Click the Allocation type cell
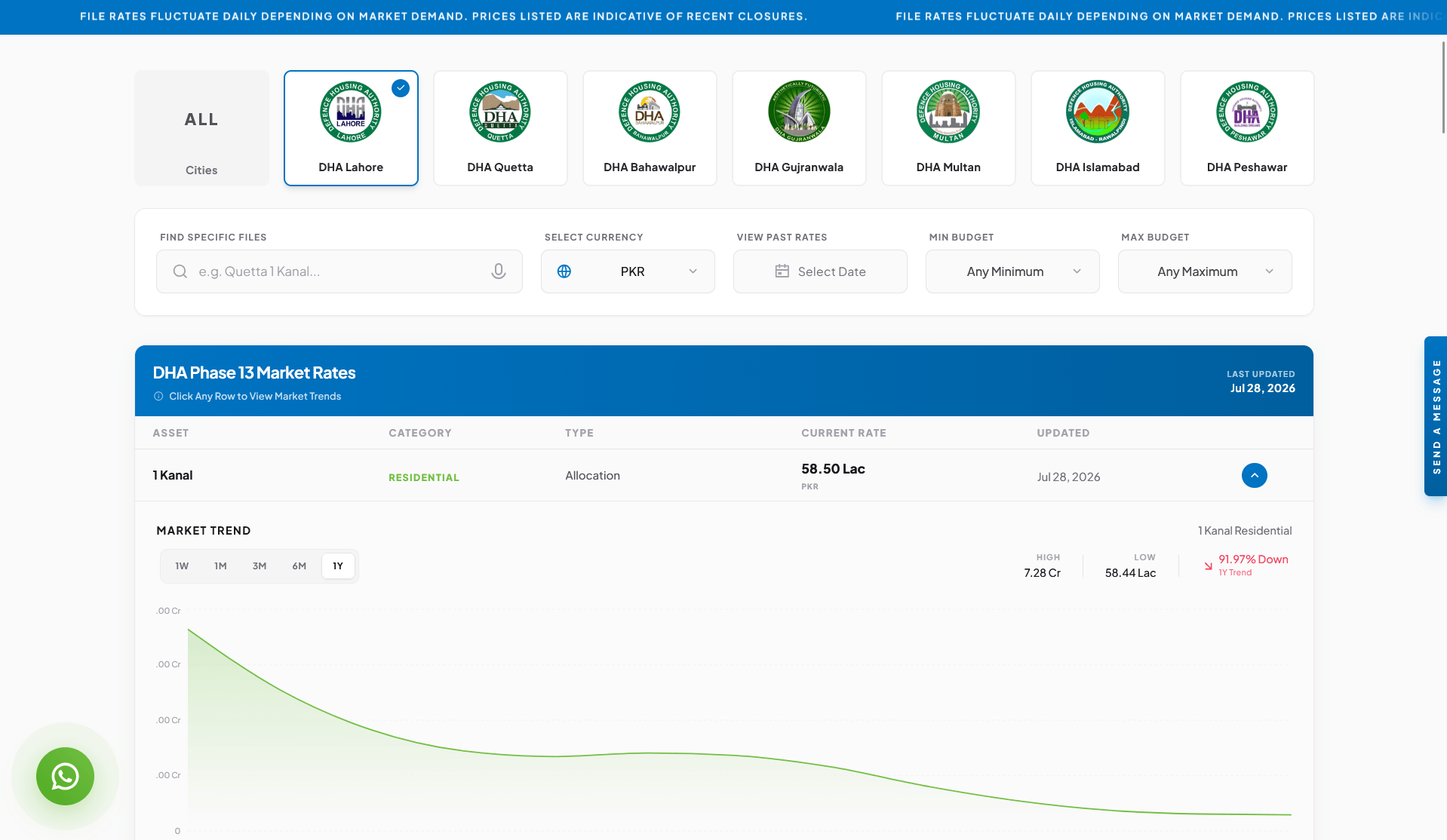 click(592, 476)
